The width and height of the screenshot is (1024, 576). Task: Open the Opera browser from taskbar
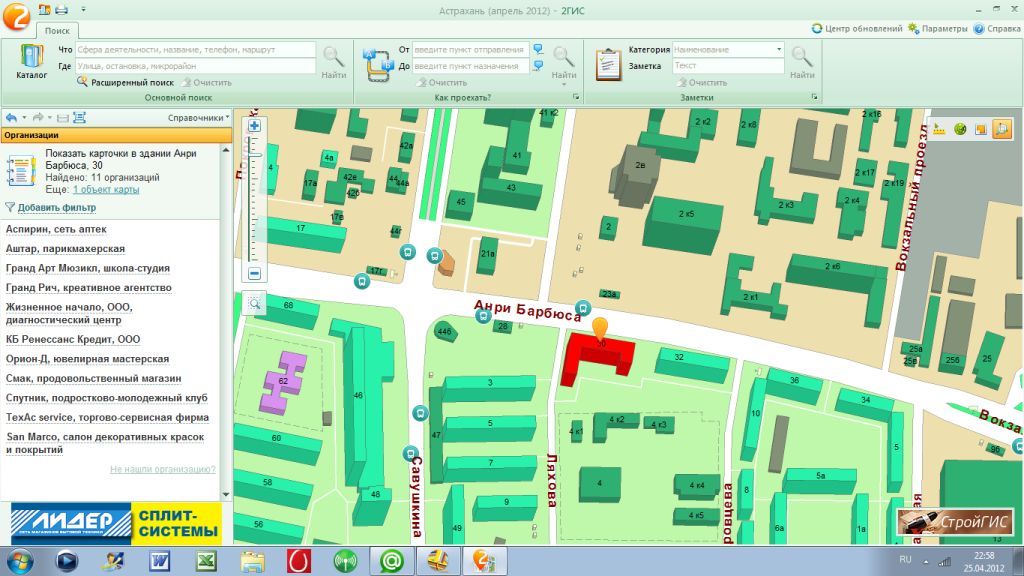click(x=299, y=561)
